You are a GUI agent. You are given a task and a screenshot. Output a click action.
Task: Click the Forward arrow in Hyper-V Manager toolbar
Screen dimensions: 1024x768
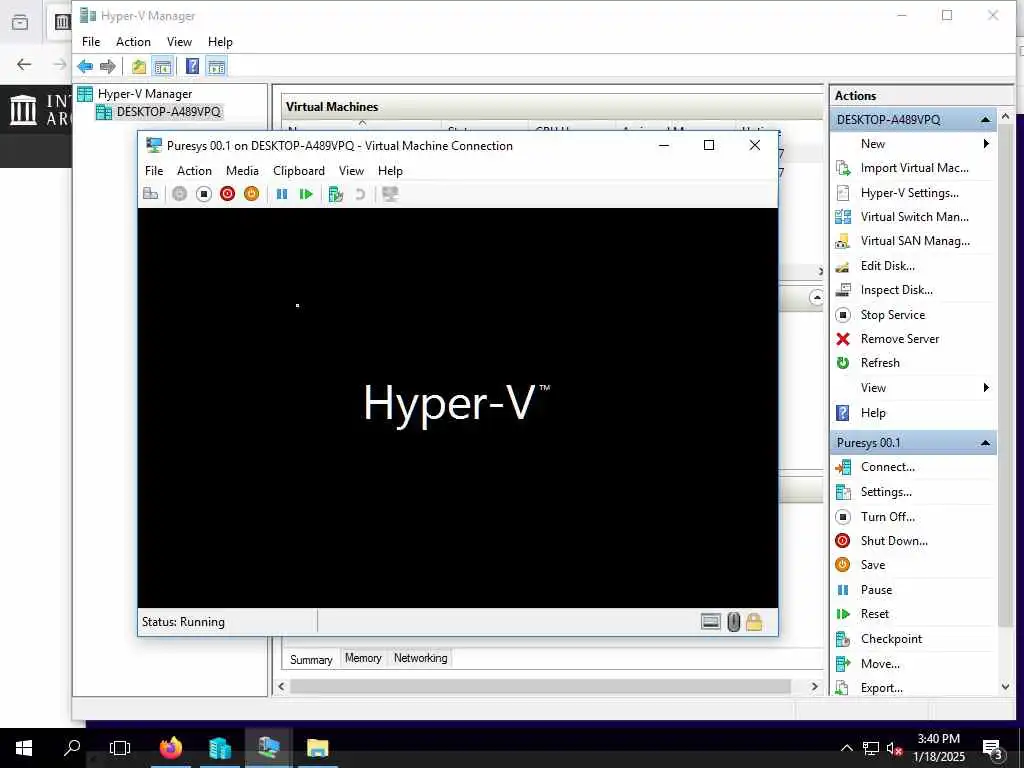coord(108,66)
